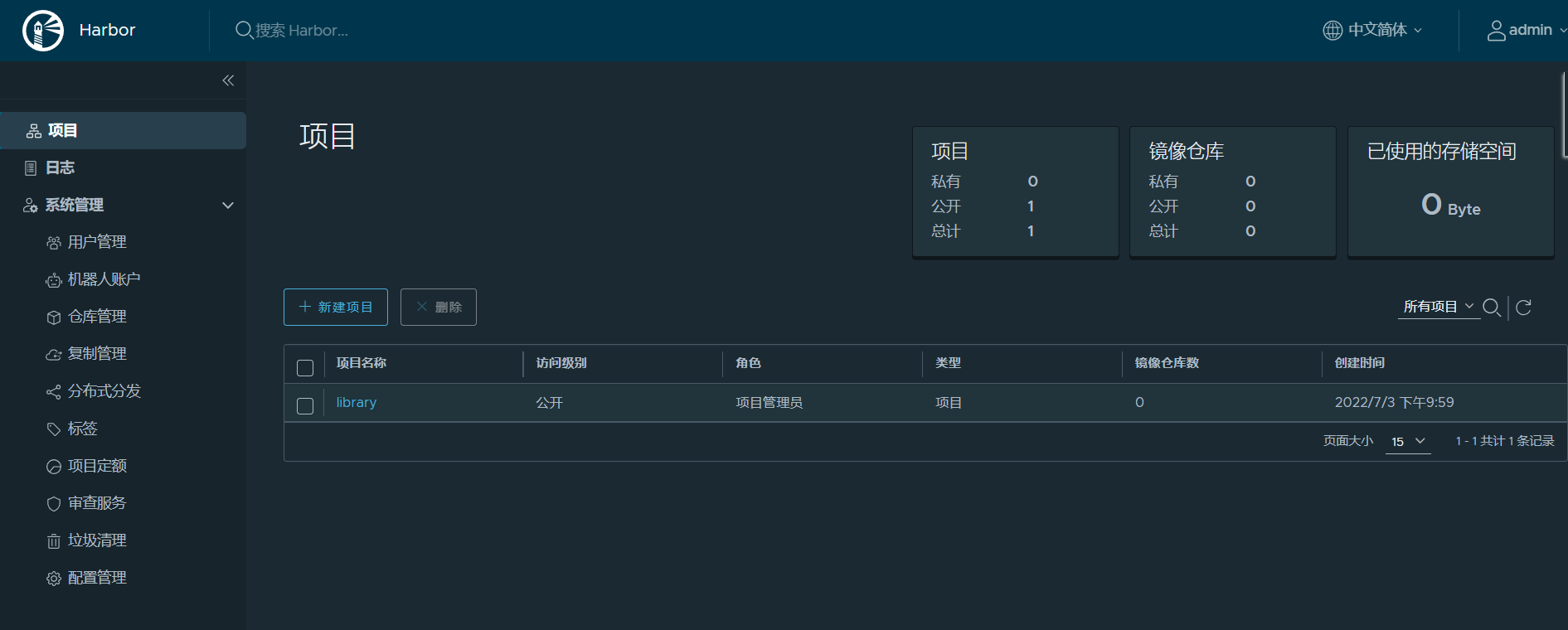This screenshot has height=630, width=1568.
Task: Click the 新建项目 button
Action: coord(336,307)
